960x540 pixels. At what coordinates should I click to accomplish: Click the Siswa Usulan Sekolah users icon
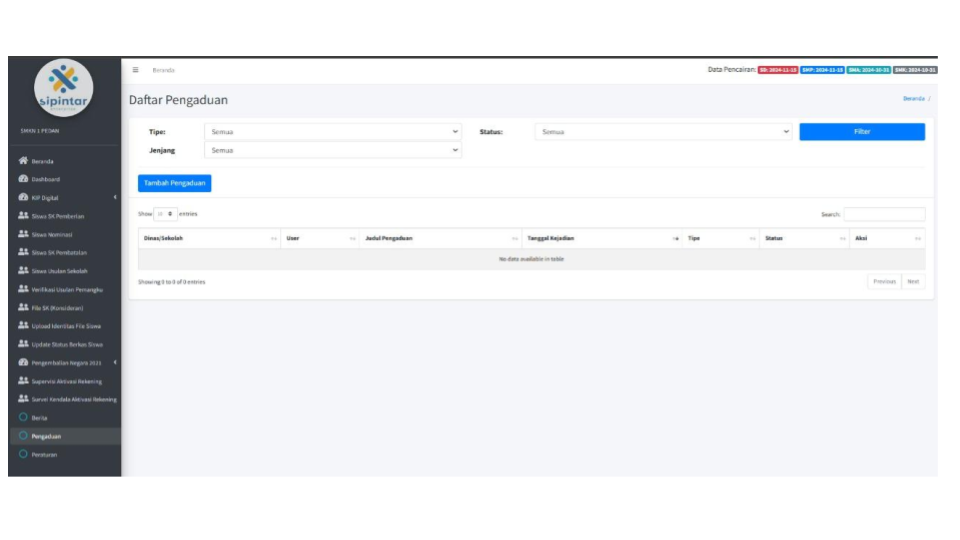[23, 270]
